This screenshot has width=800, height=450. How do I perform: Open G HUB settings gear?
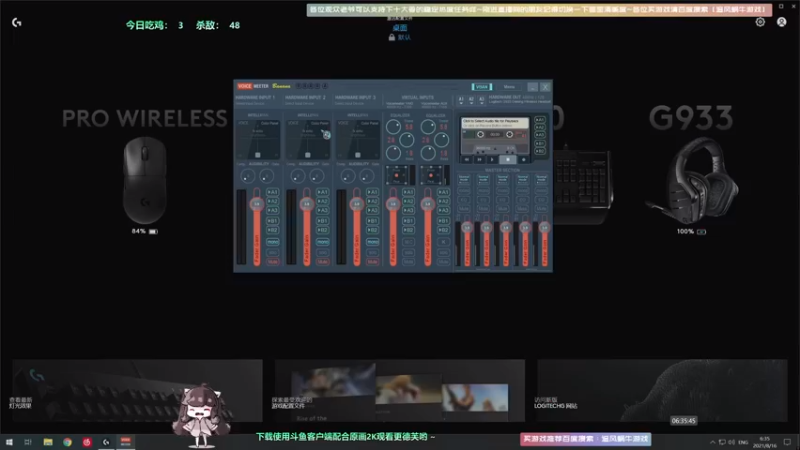tap(760, 22)
